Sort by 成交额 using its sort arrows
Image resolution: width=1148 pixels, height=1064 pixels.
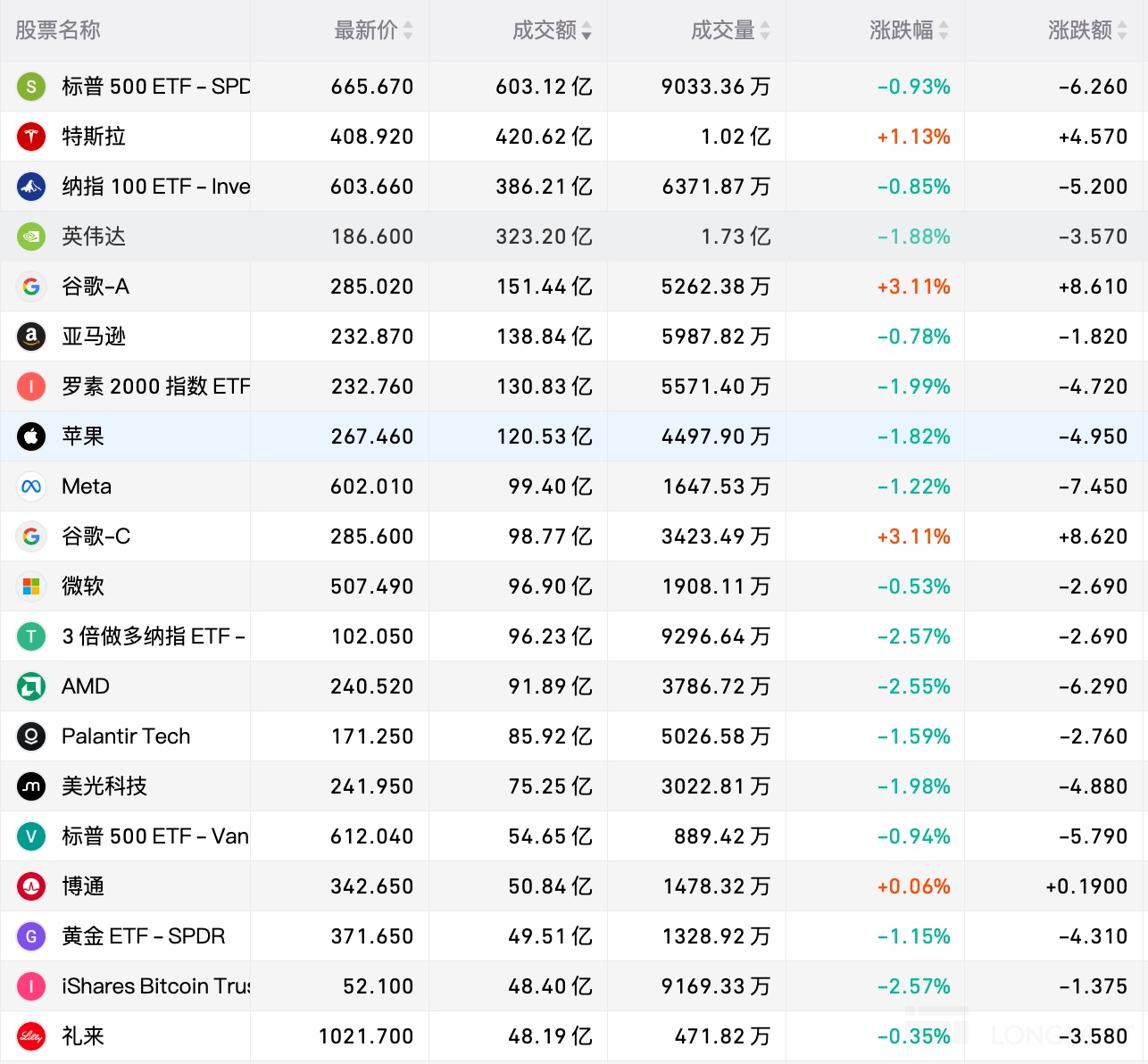tap(586, 31)
